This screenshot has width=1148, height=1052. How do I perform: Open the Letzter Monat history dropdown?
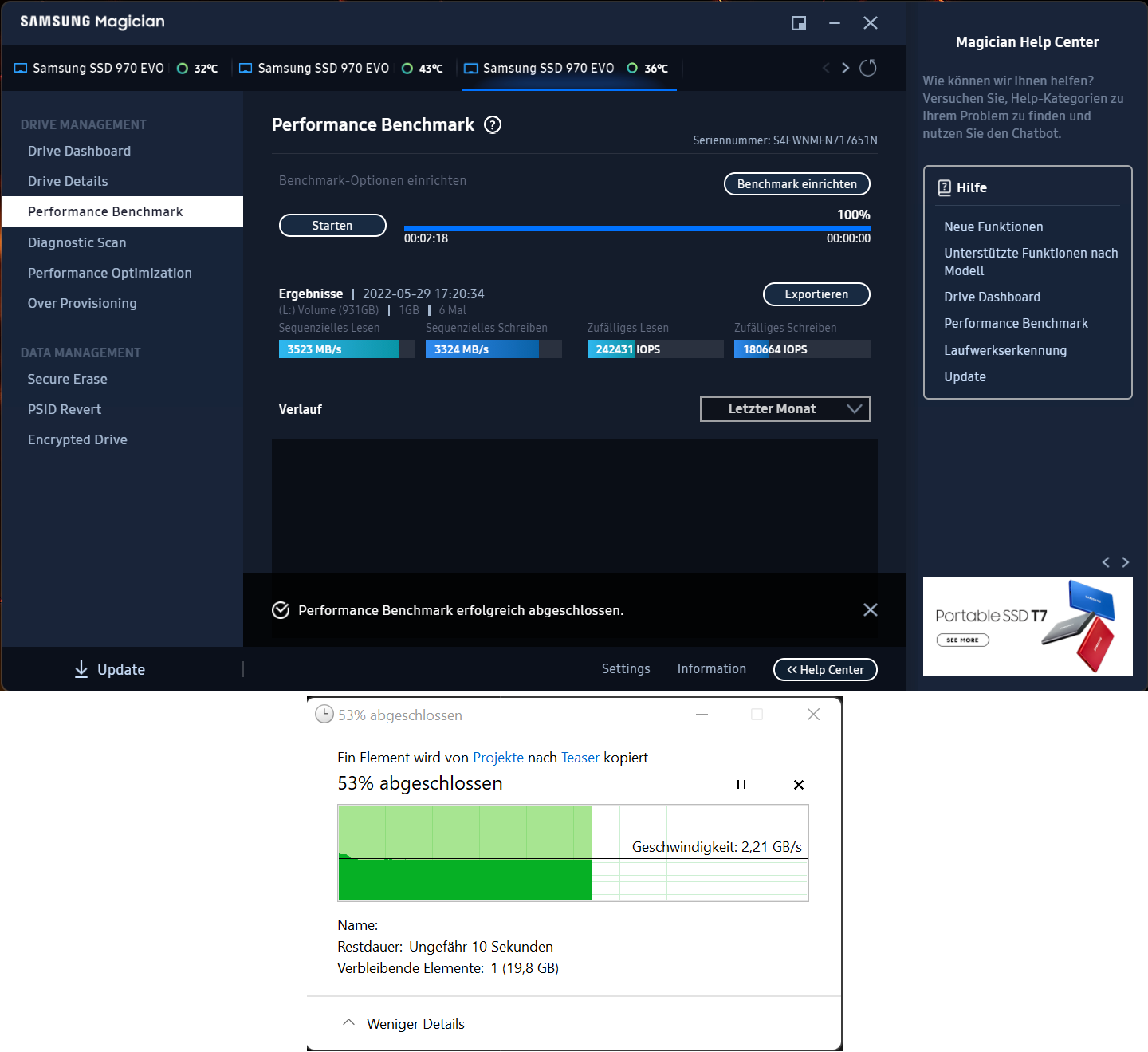point(785,409)
